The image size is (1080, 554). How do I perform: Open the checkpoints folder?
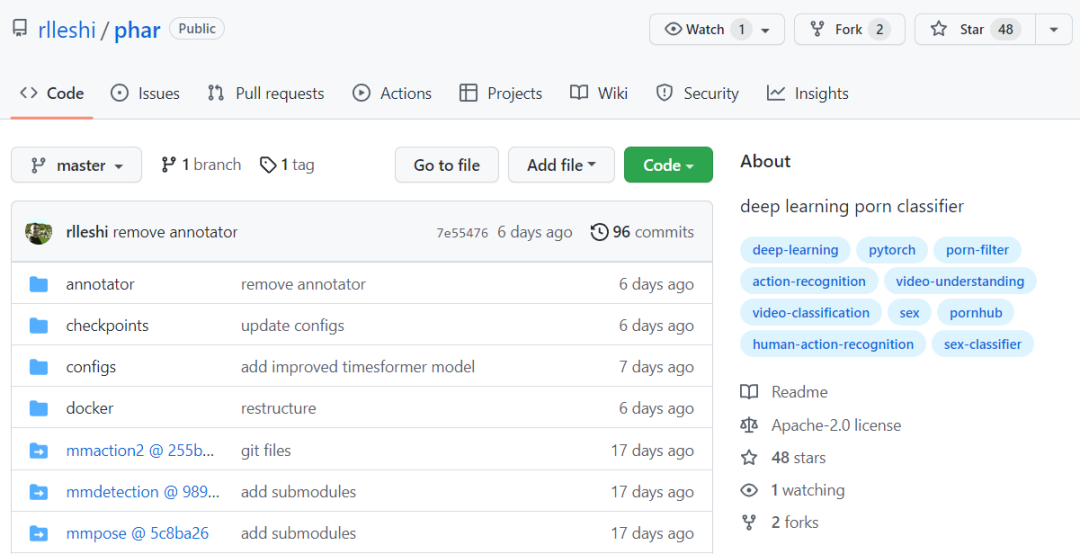(x=107, y=325)
